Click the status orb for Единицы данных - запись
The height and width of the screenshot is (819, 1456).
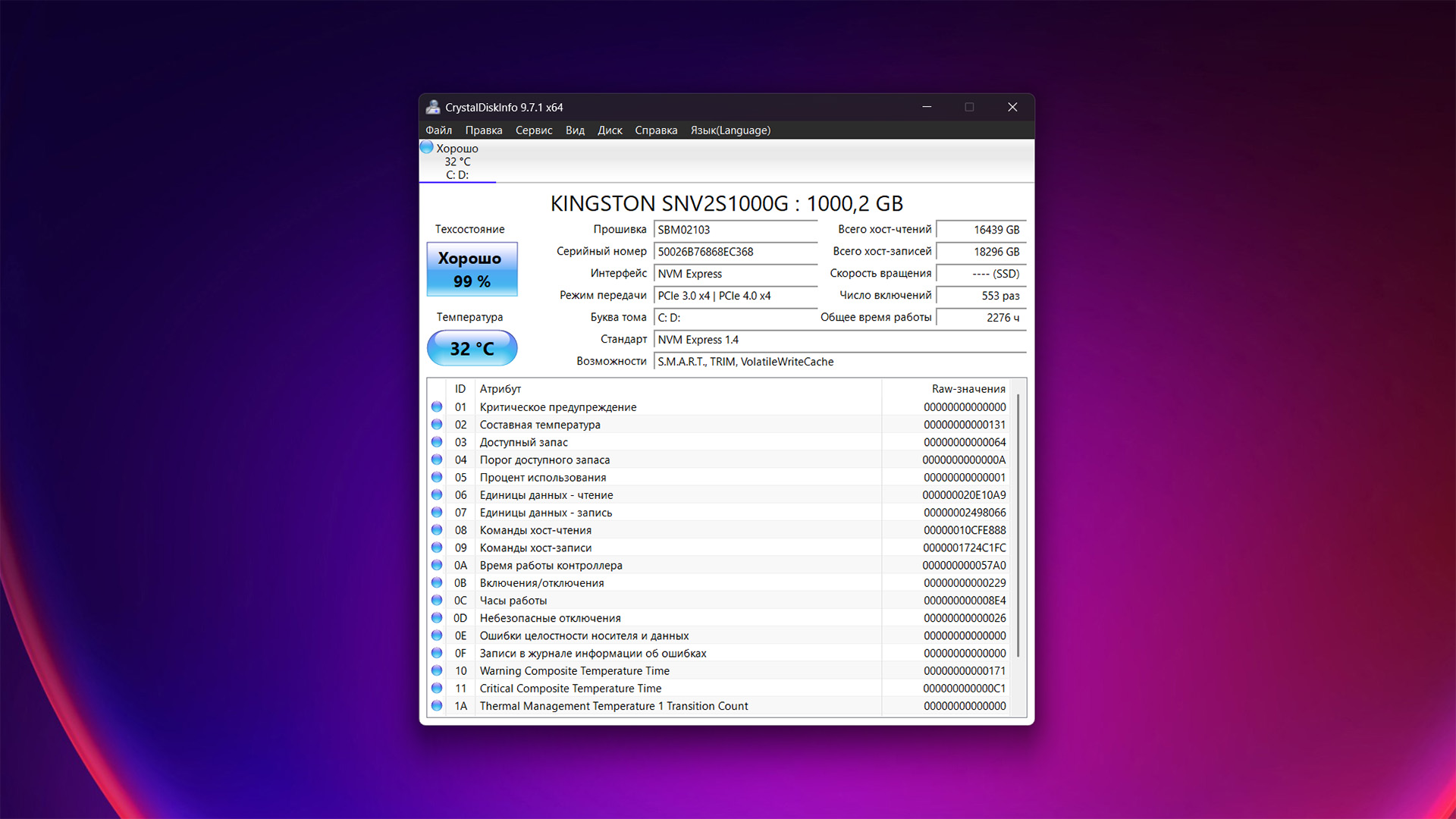pyautogui.click(x=437, y=513)
